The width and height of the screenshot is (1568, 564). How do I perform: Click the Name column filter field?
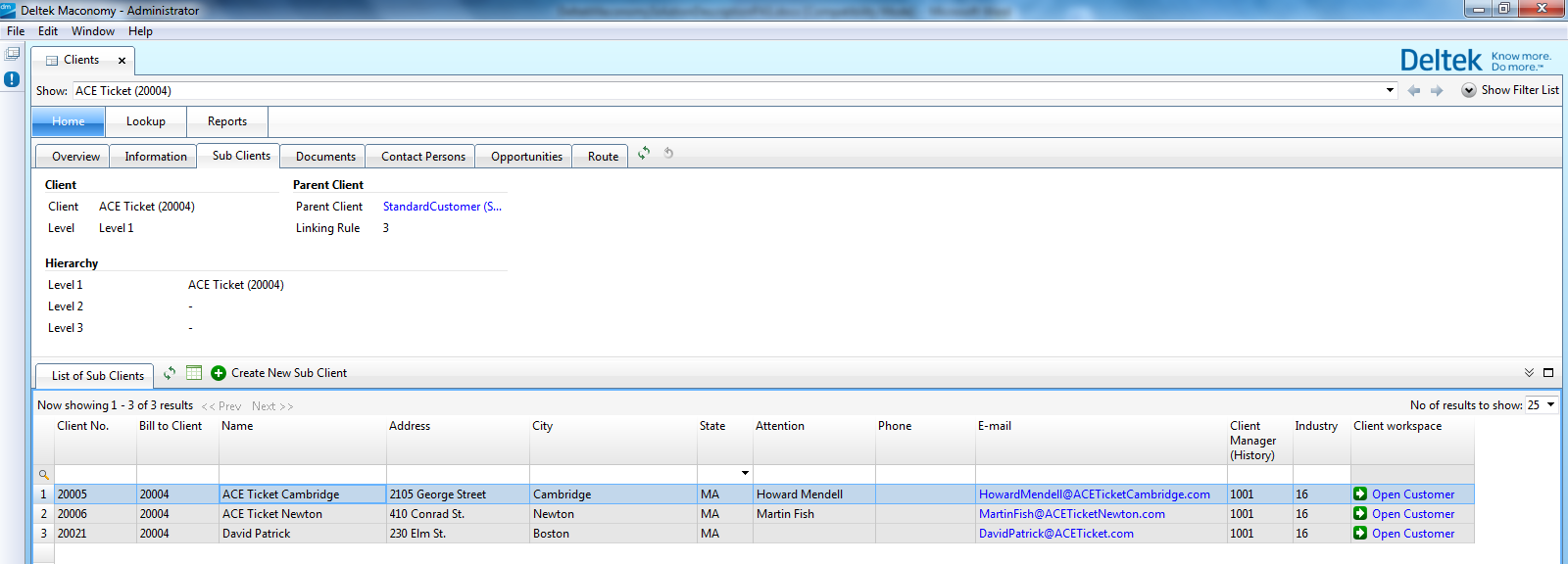tap(302, 474)
